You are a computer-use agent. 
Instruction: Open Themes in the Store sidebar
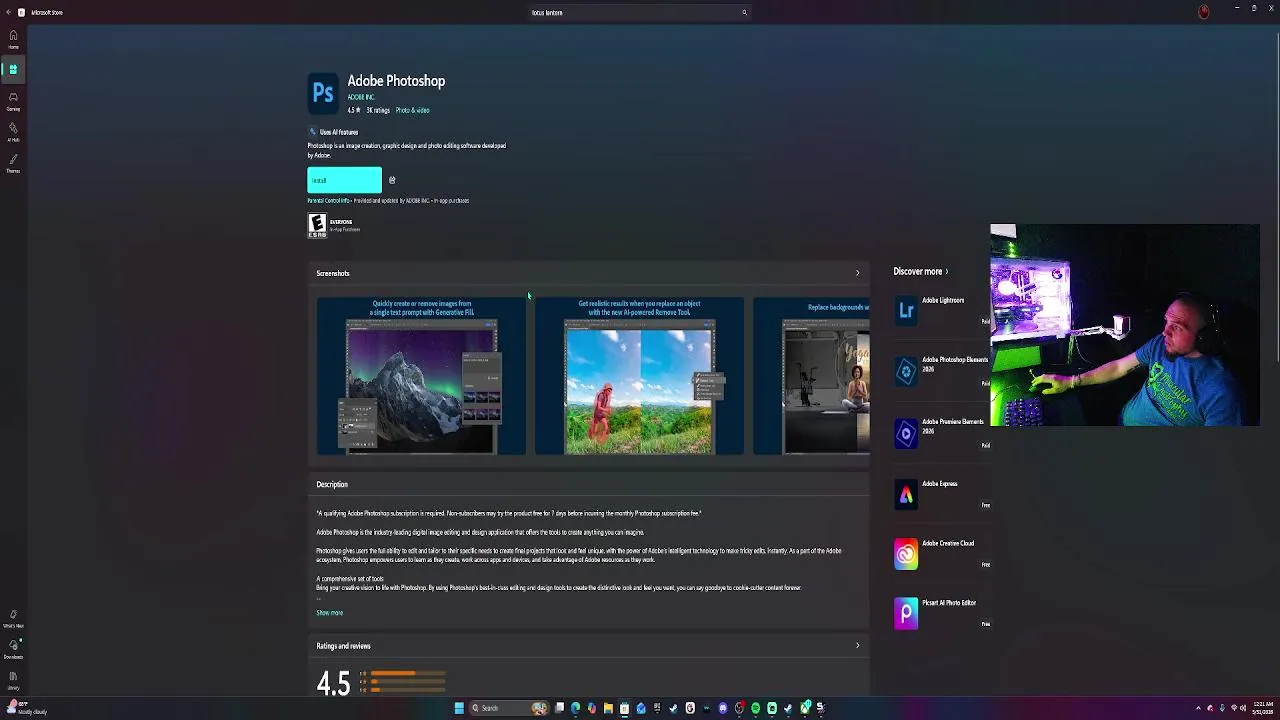(x=13, y=163)
